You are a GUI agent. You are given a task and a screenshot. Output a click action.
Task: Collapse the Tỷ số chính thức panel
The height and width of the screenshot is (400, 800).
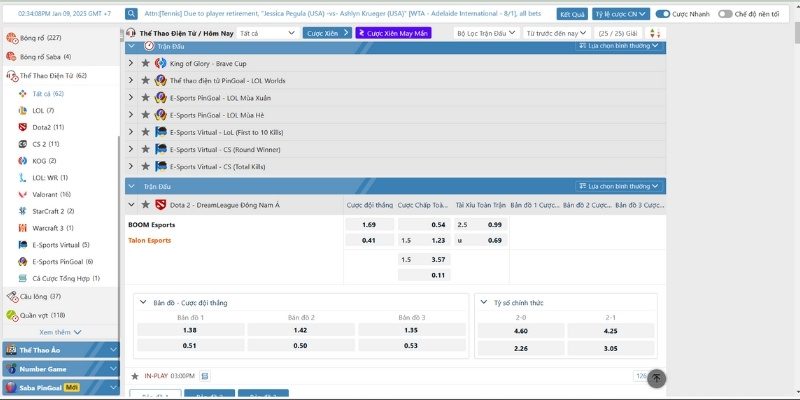coord(484,303)
